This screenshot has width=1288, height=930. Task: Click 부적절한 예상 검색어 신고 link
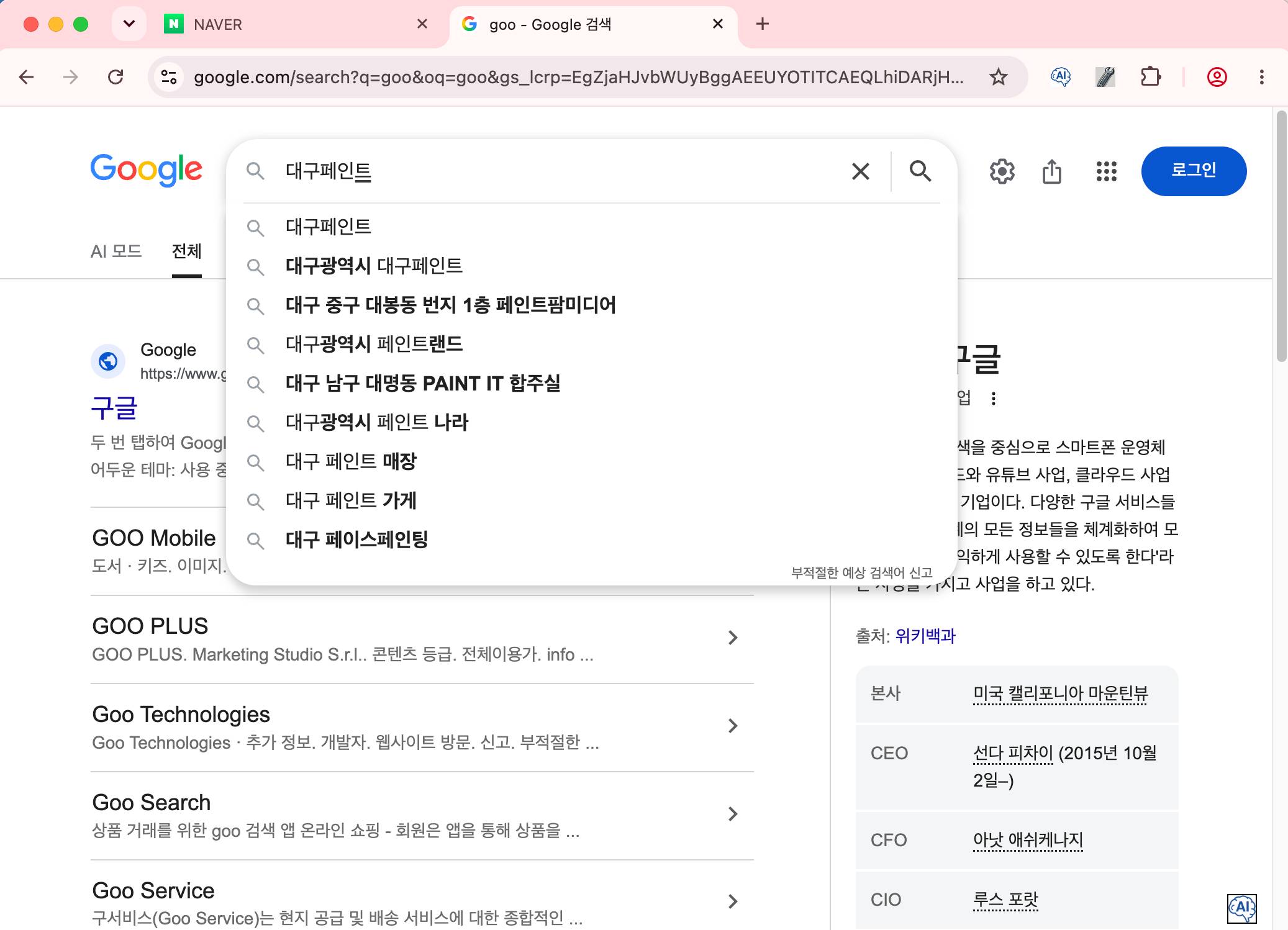862,572
